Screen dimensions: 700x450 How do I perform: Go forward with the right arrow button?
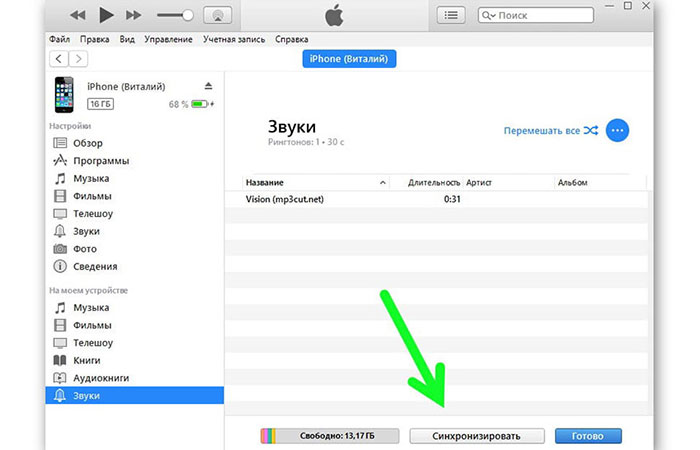coord(79,58)
